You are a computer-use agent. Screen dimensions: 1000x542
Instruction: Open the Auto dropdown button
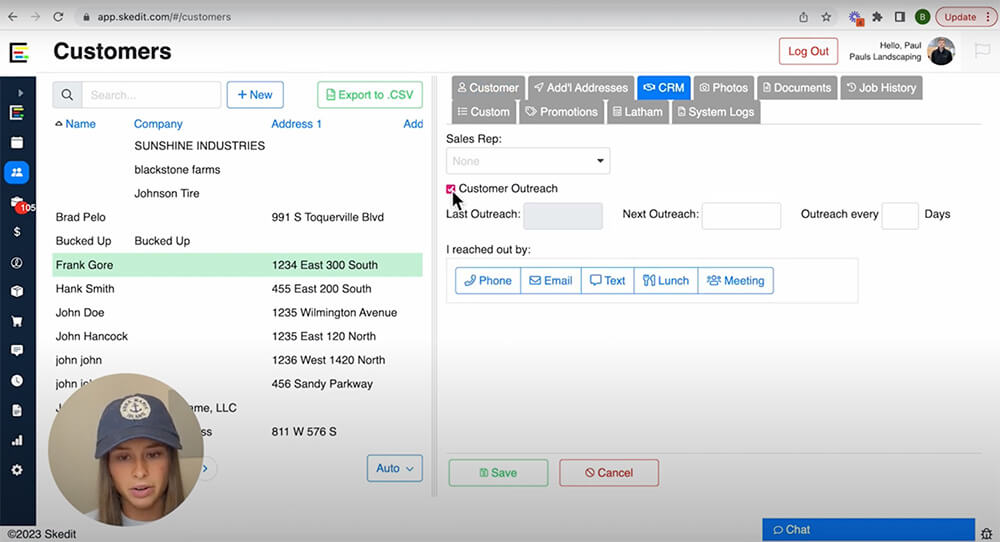click(x=394, y=468)
